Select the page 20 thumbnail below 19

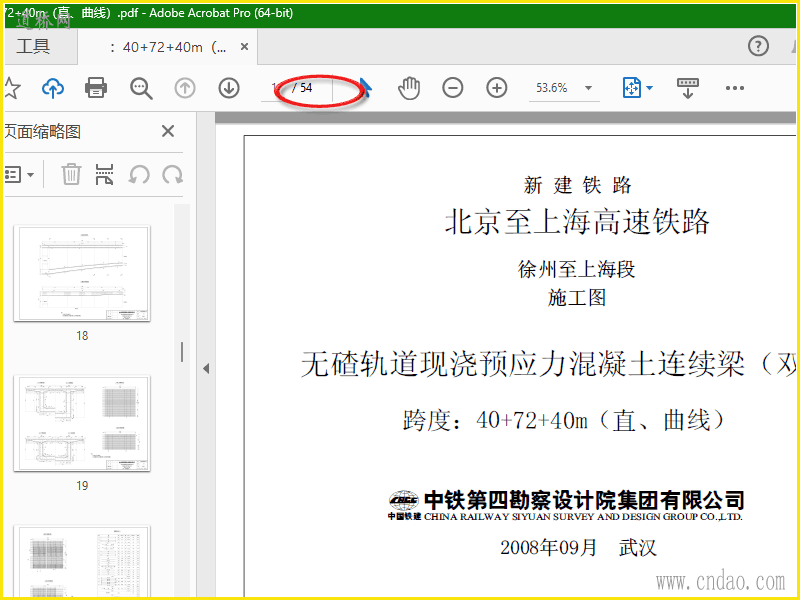coord(82,561)
